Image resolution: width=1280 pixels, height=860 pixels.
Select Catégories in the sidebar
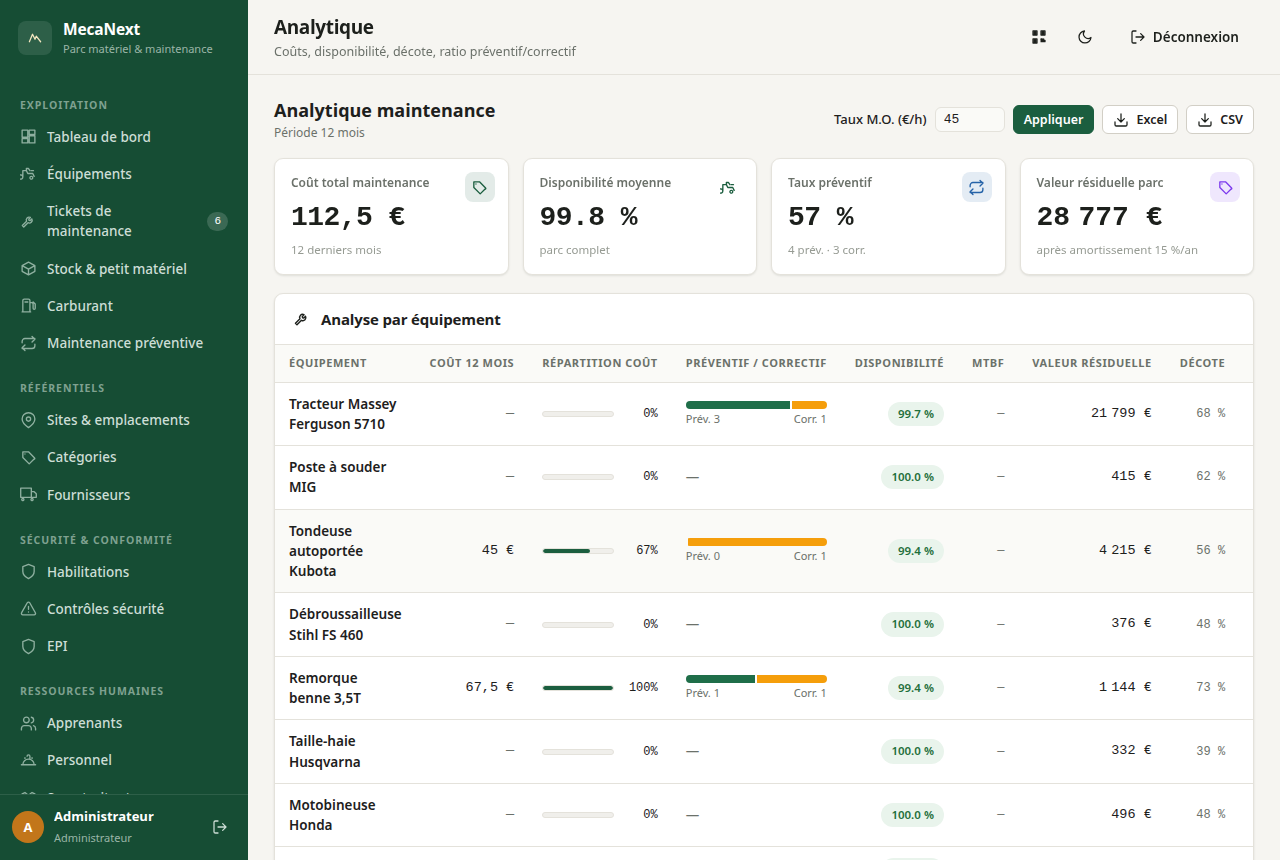(124, 457)
